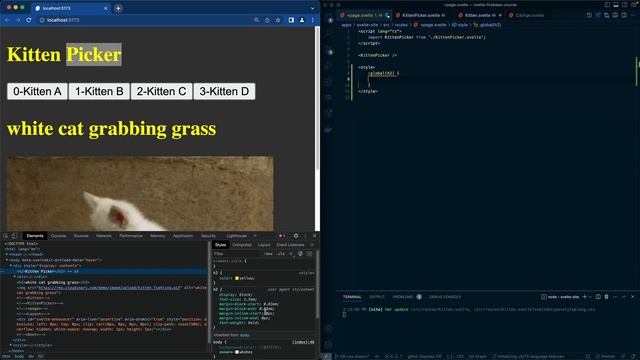Expand the head element node
Viewport: 640px width, 360px height.
(x=7, y=254)
